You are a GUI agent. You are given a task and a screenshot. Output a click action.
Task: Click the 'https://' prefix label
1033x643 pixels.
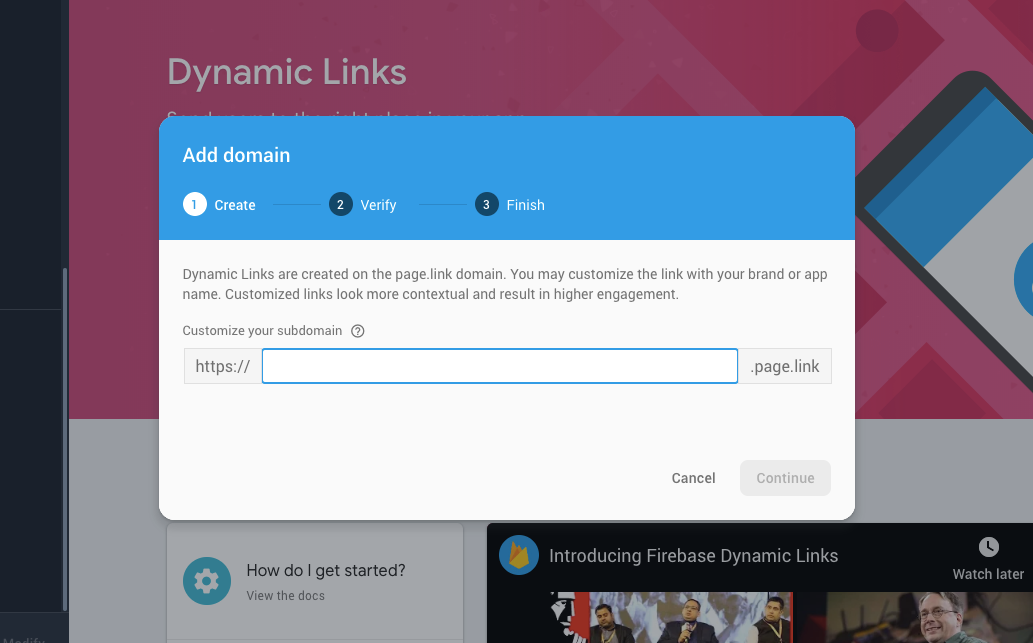pos(223,366)
